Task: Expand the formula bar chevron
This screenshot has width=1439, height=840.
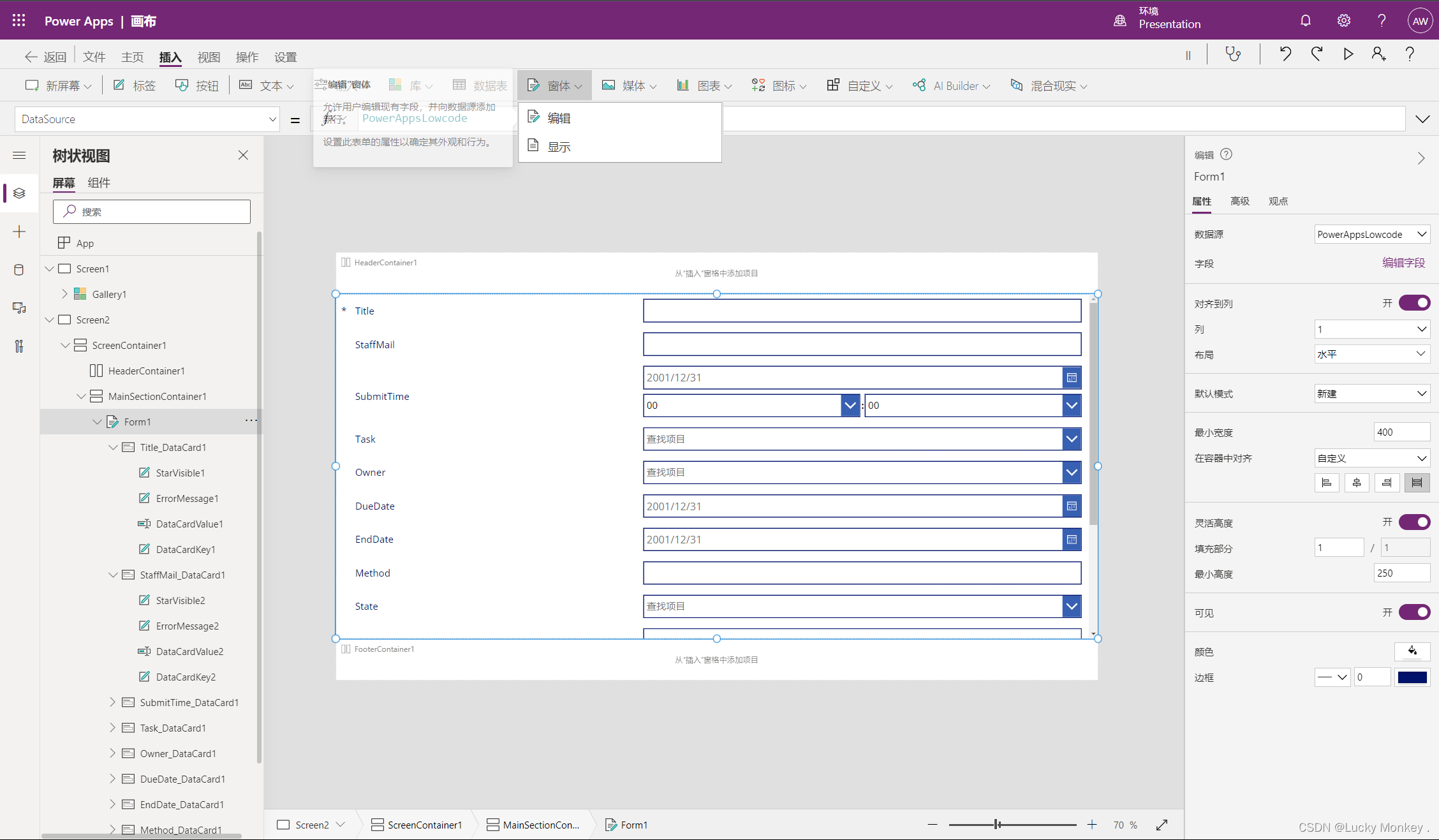Action: point(1422,119)
